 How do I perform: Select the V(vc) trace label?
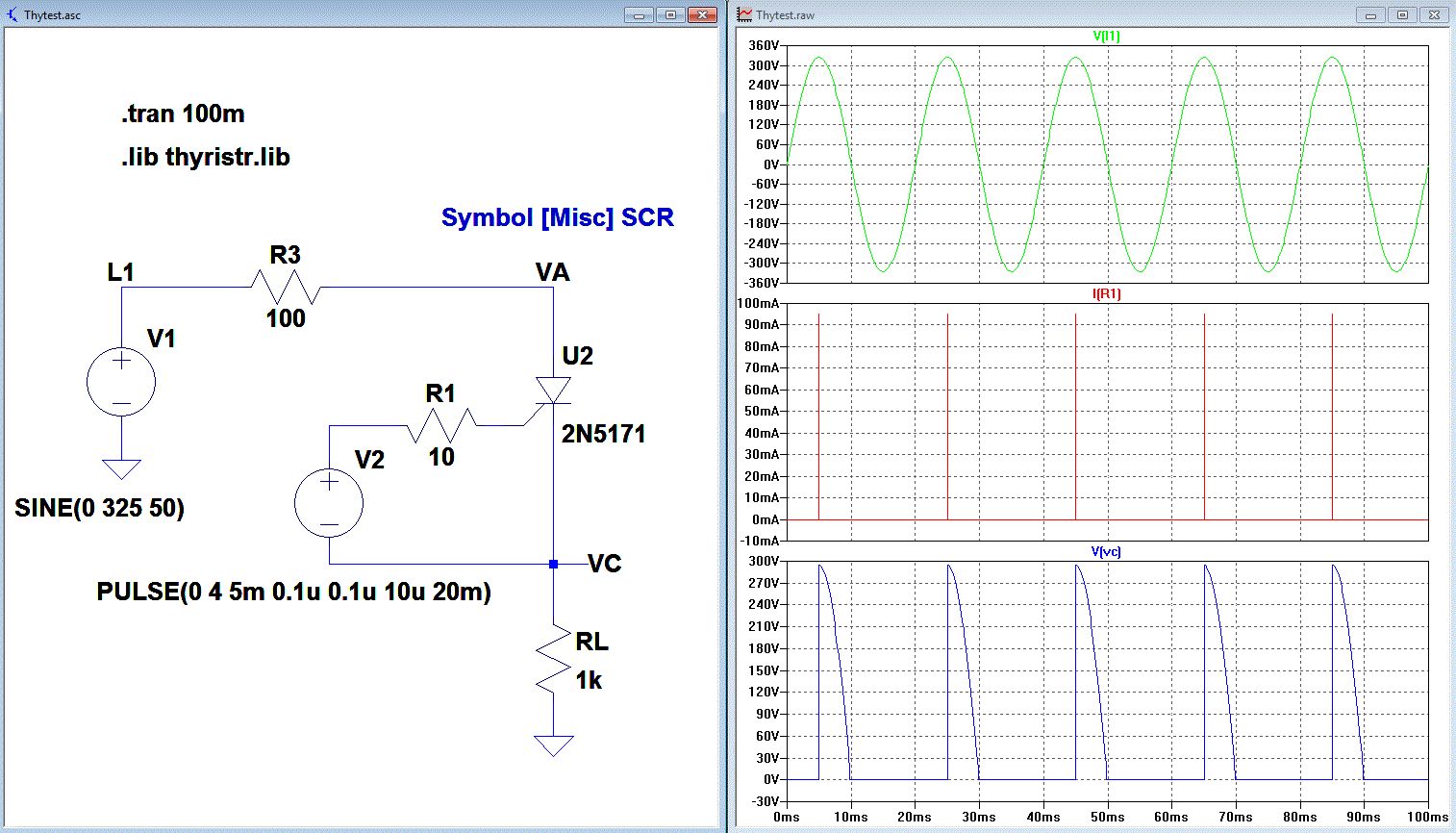pos(1106,552)
